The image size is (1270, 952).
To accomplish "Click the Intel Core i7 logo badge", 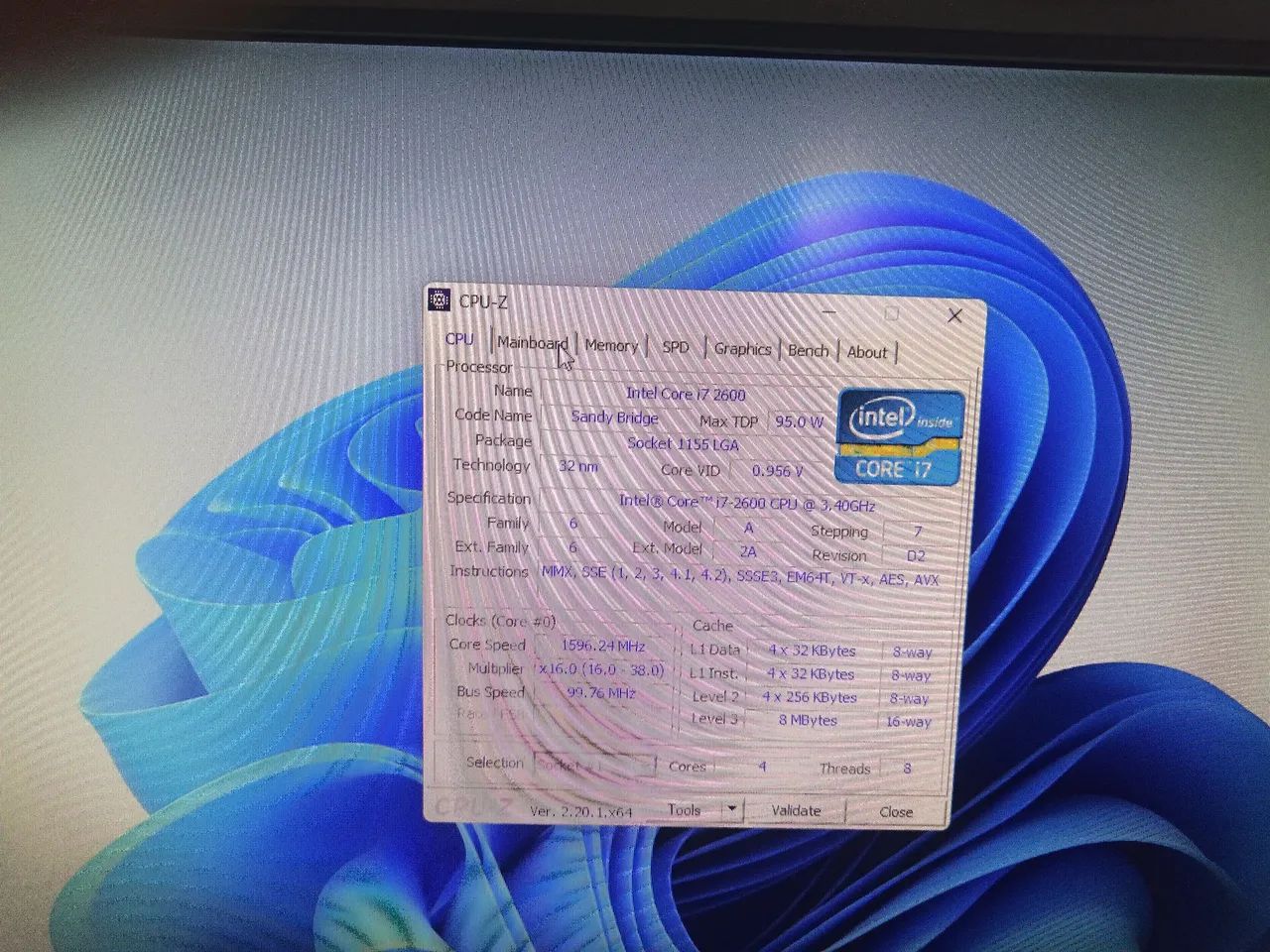I will (901, 436).
